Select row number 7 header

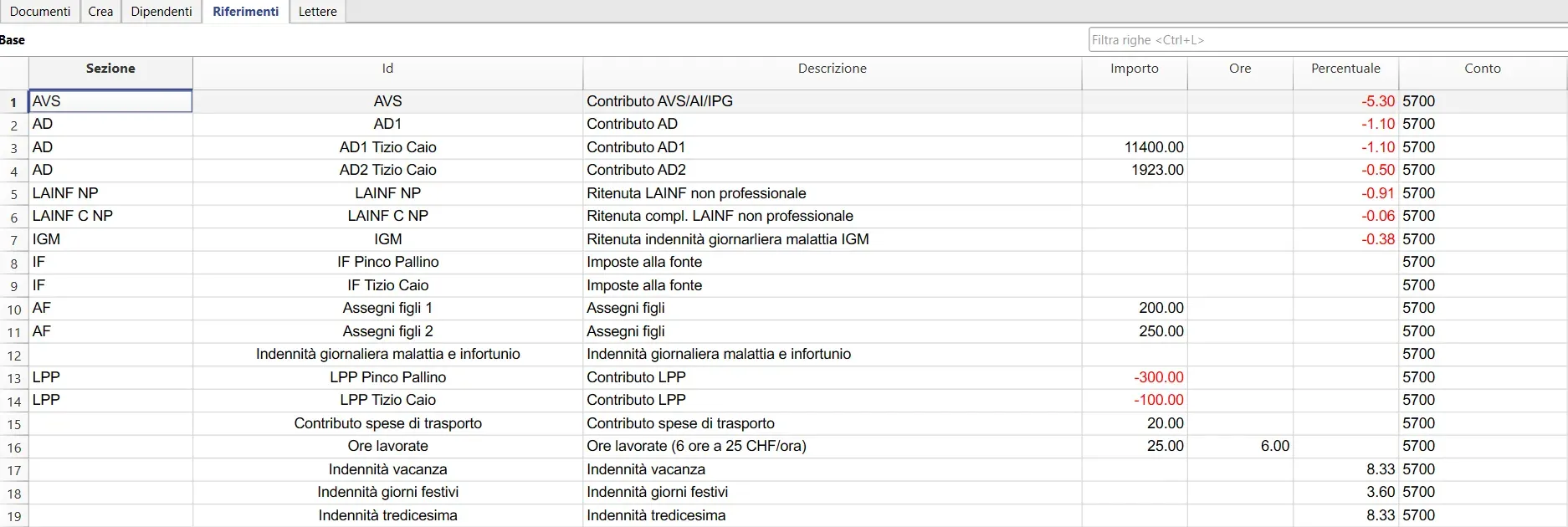[x=14, y=241]
